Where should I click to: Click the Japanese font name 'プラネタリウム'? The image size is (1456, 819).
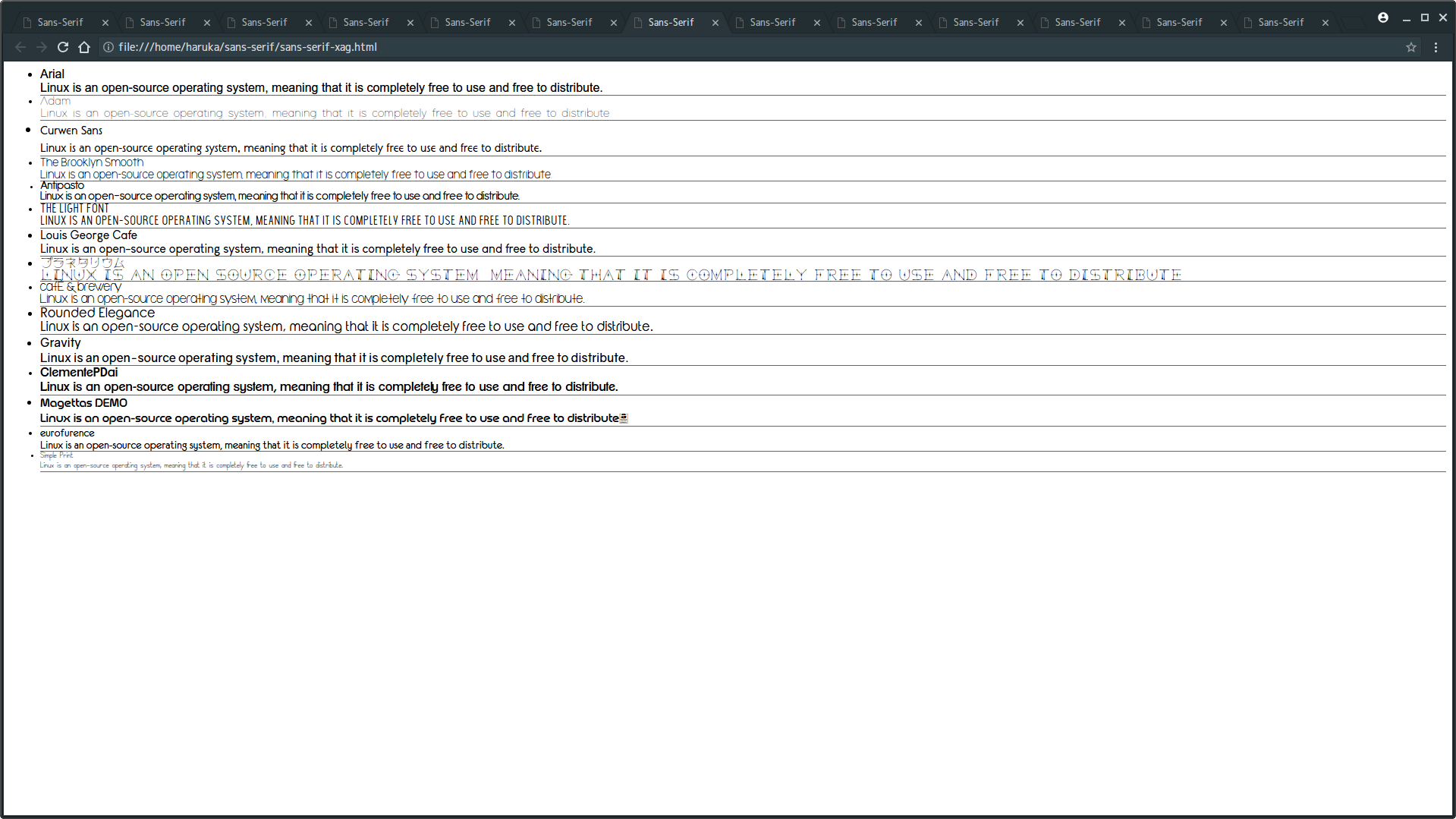click(82, 263)
